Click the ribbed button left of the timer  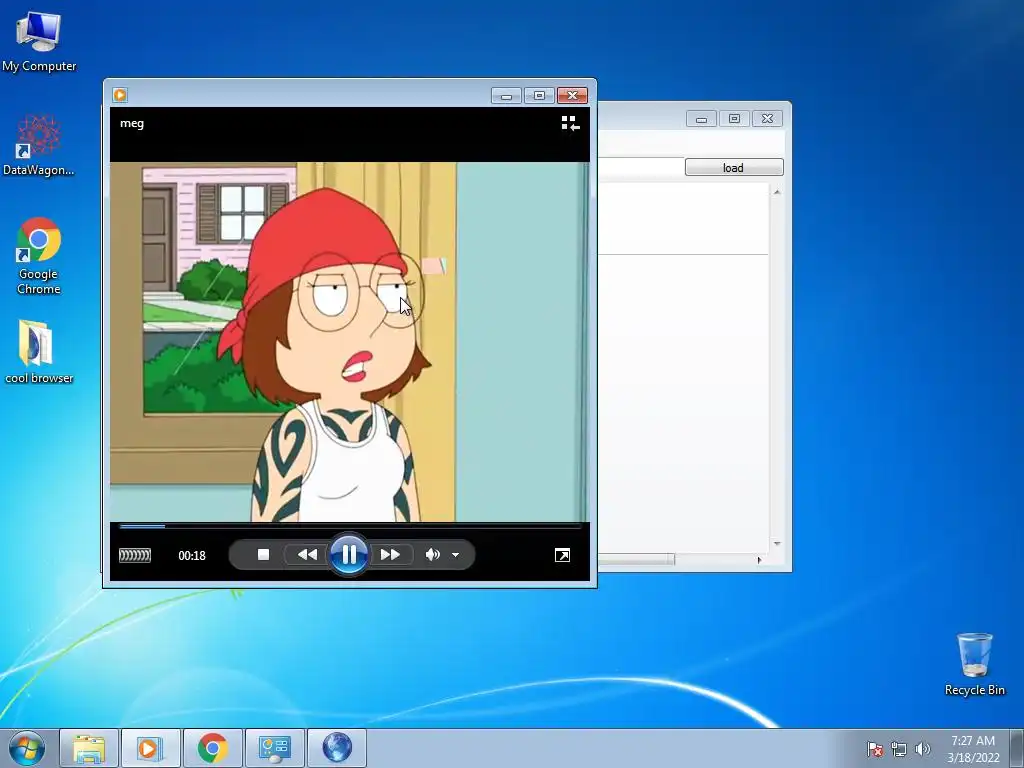tap(135, 555)
